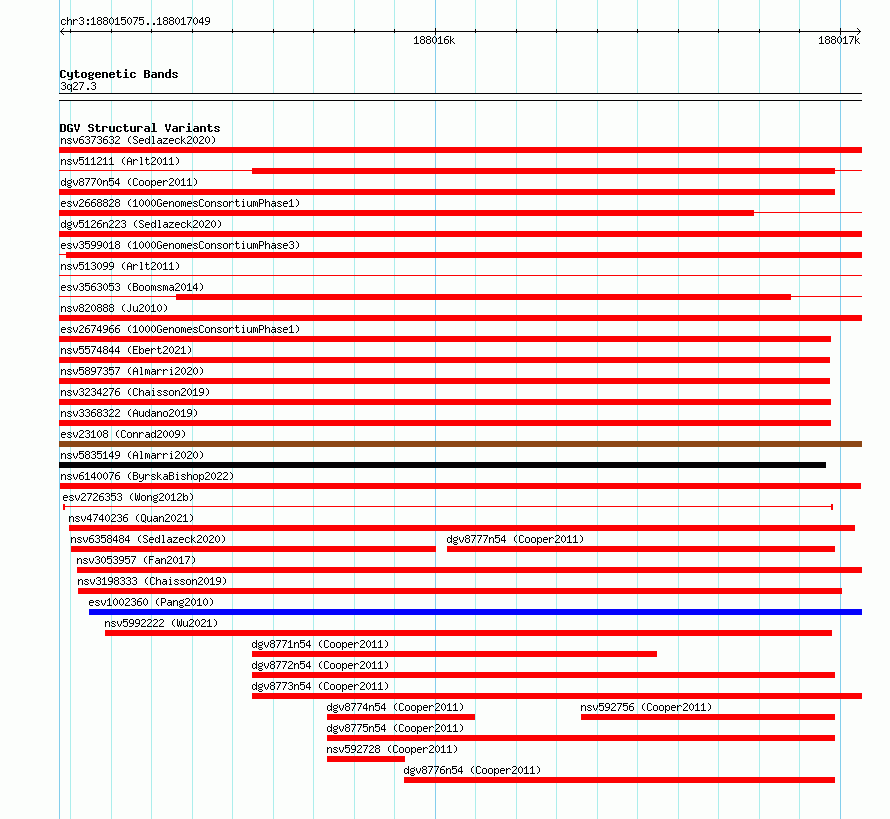Open esv3599018 (1000GenomesConsortiumPhase3) label
The height and width of the screenshot is (819, 890).
tap(180, 245)
